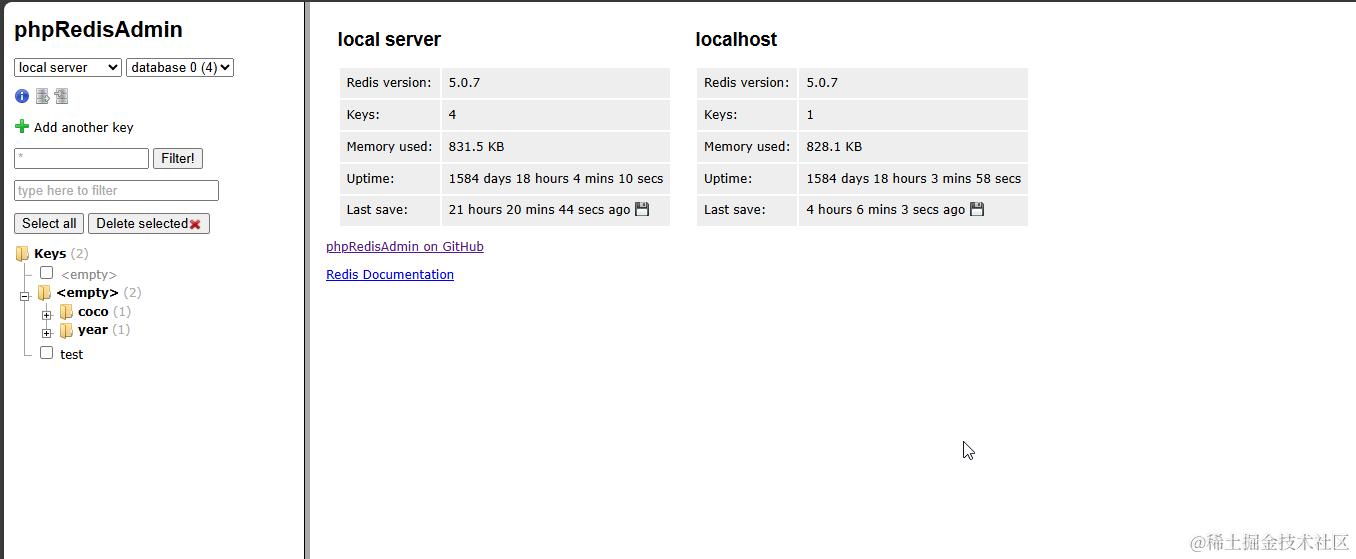
Task: Collapse the <empty> (2) folder
Action: click(25, 296)
